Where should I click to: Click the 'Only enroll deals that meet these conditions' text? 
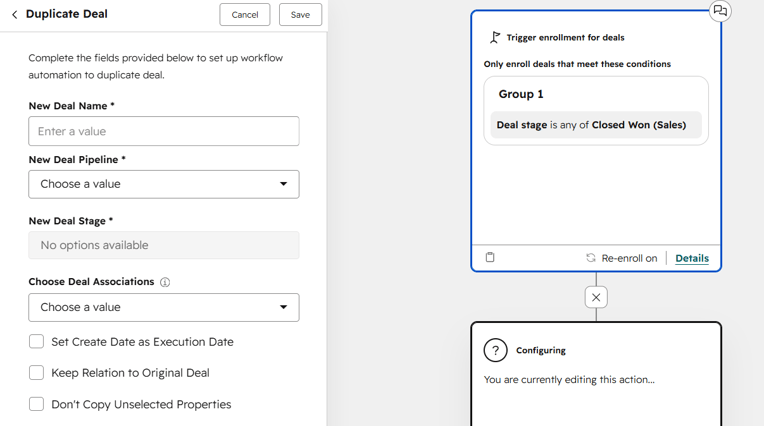[x=577, y=64]
